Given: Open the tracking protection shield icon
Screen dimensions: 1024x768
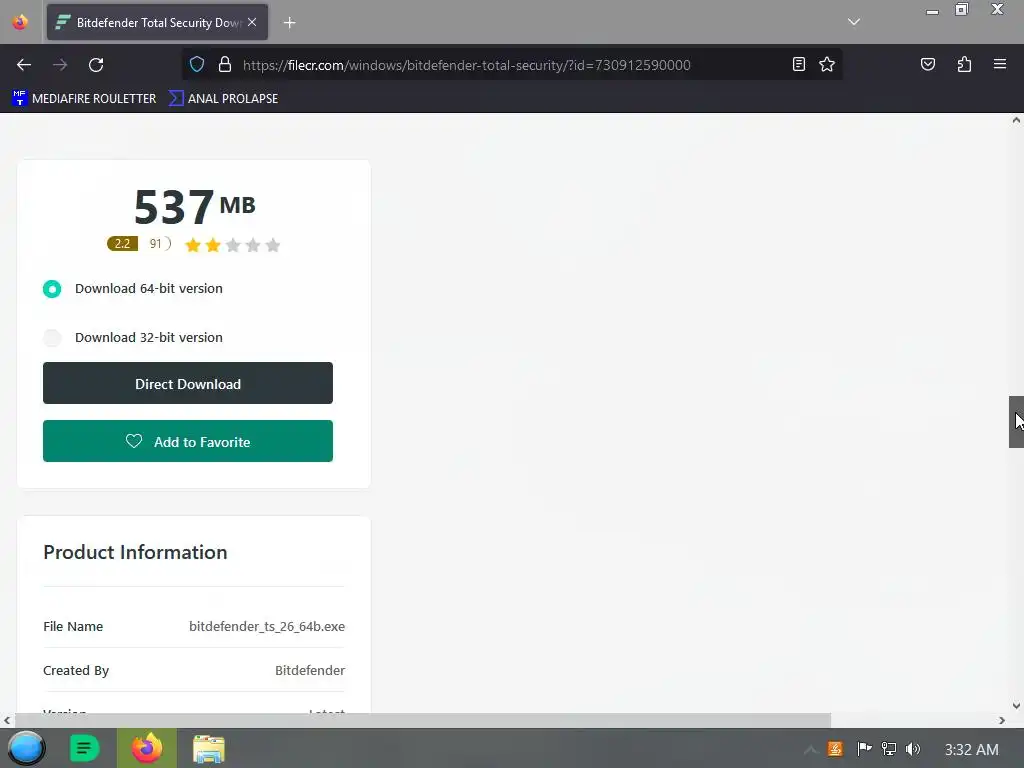Looking at the screenshot, I should pos(197,65).
